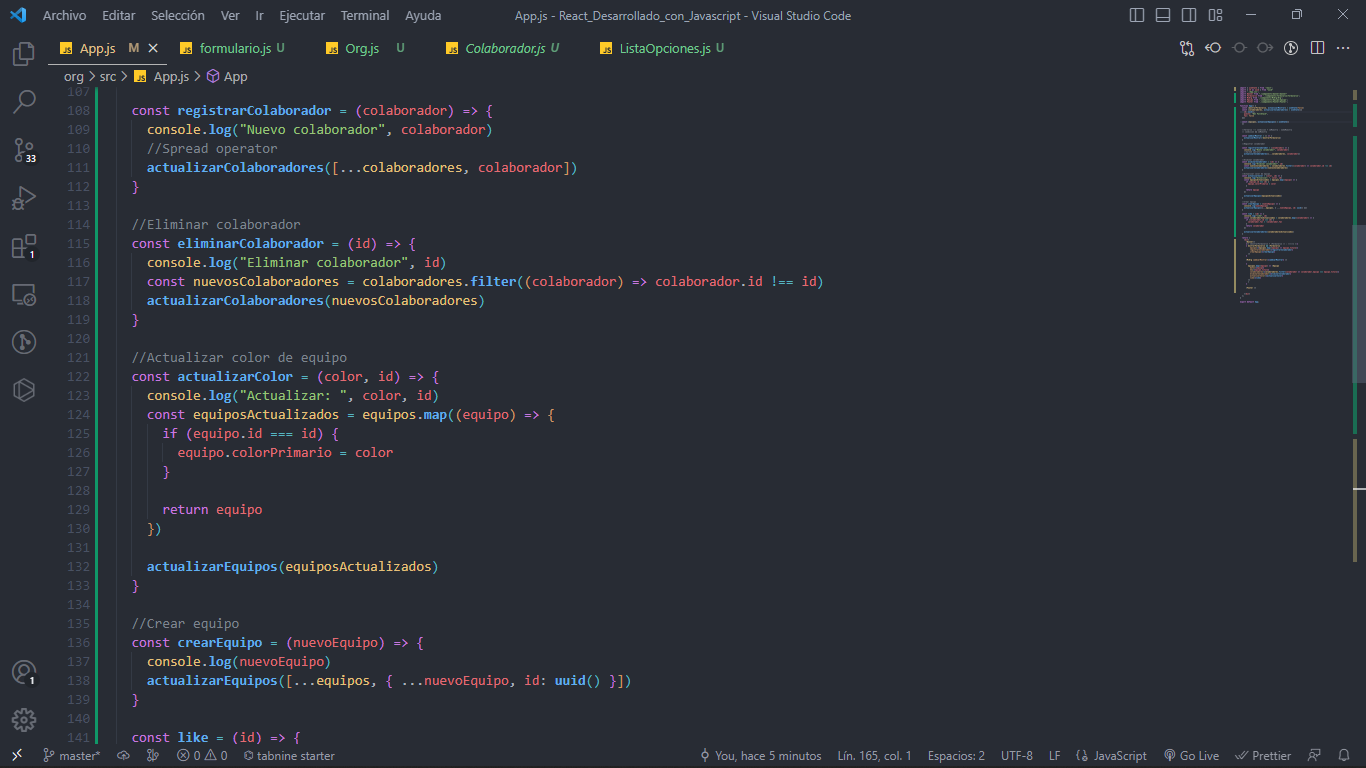Viewport: 1366px width, 768px height.
Task: Open the Remote Explorer view icon
Action: 24,294
